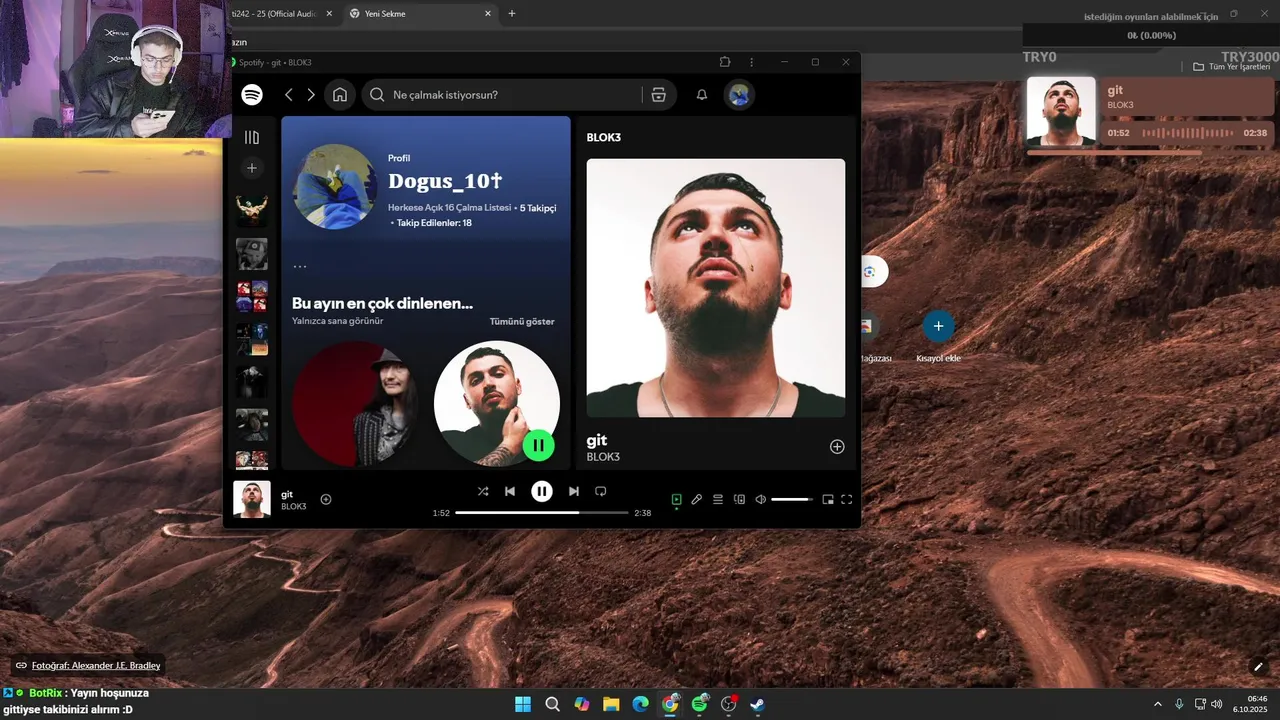Open the '5 Takipçi' followers link

tap(538, 208)
